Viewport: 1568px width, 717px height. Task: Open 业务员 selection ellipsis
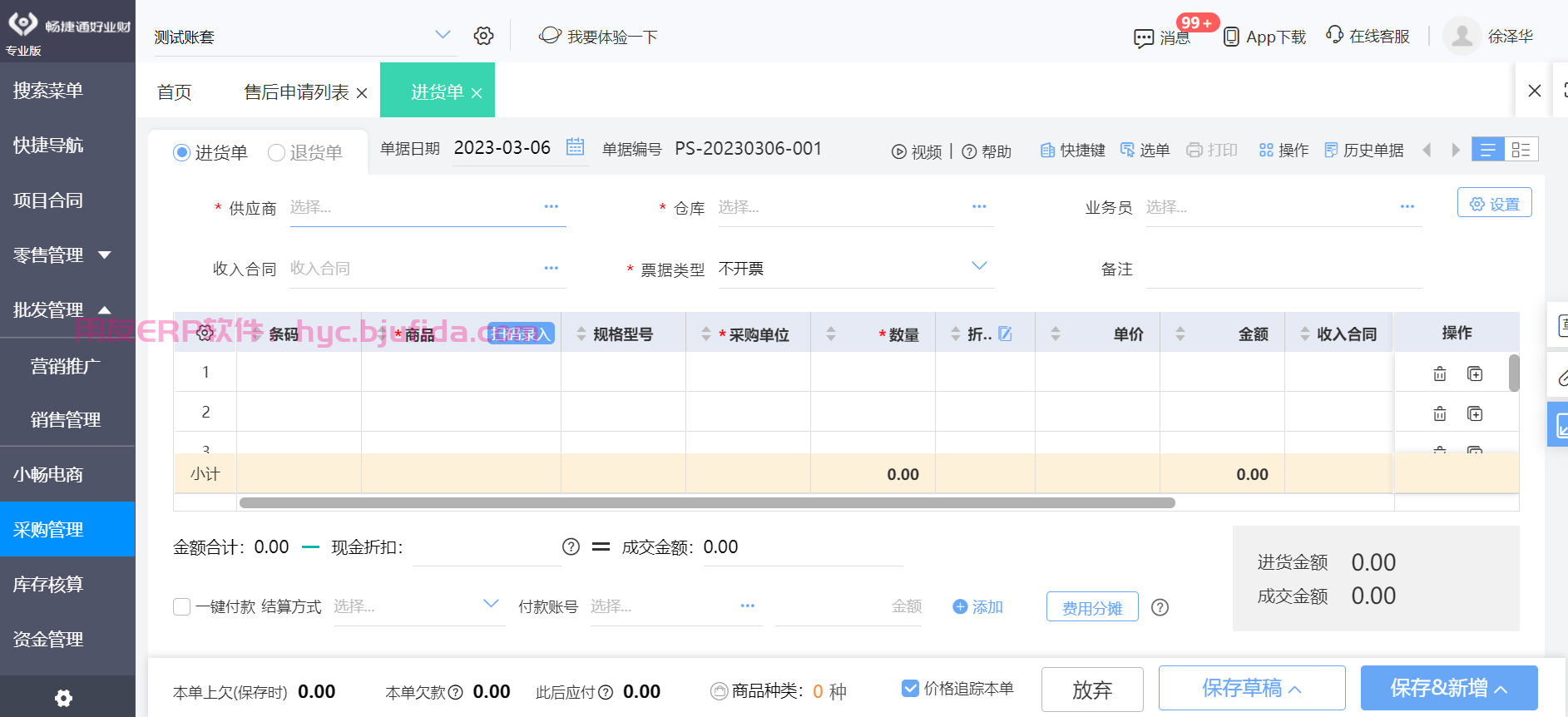click(x=1407, y=206)
